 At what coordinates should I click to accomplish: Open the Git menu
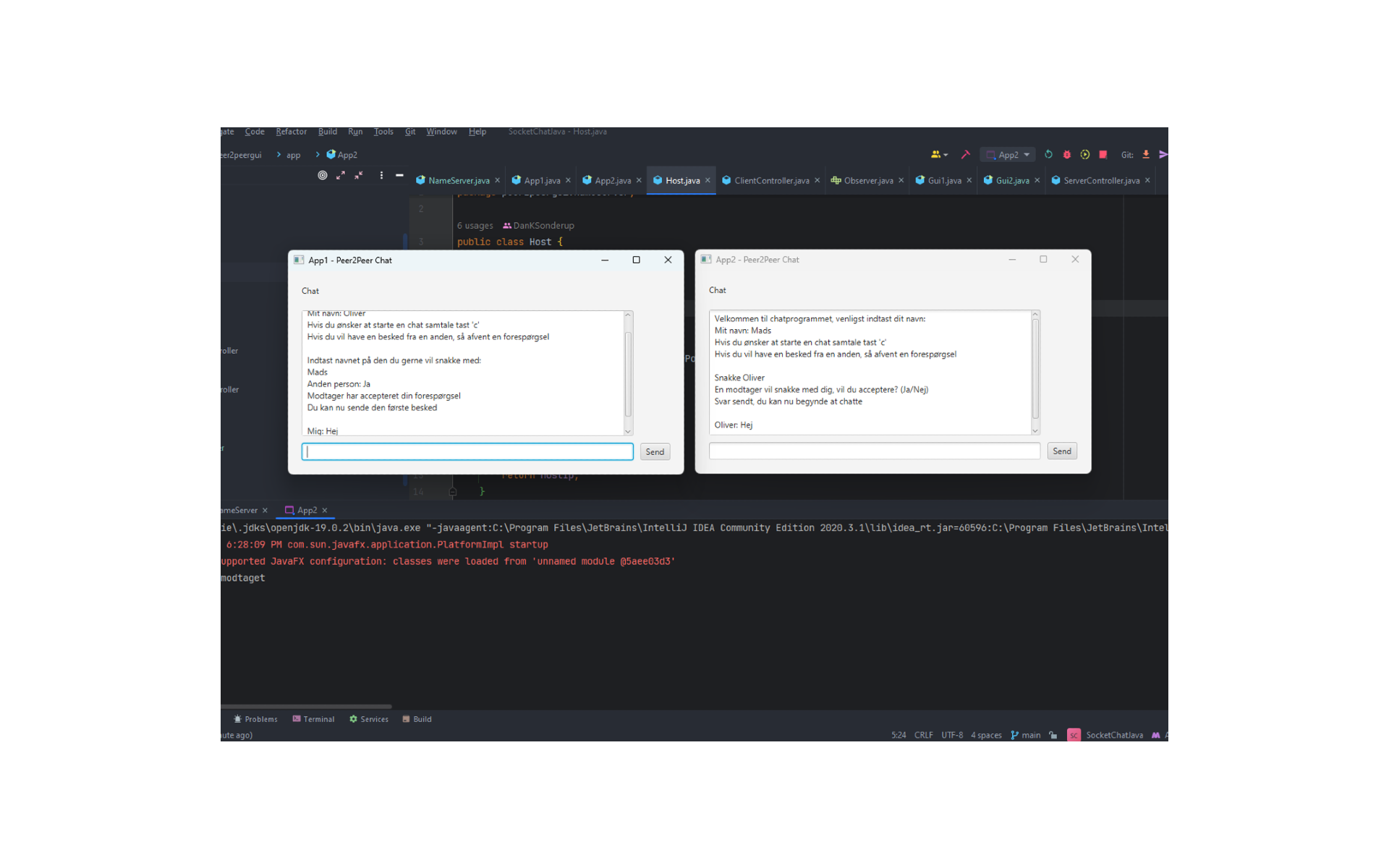coord(410,132)
